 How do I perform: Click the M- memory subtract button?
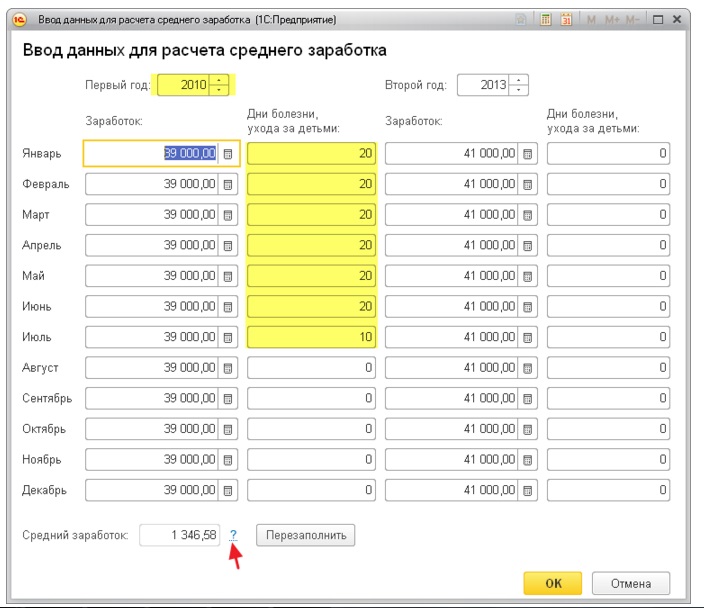(633, 20)
